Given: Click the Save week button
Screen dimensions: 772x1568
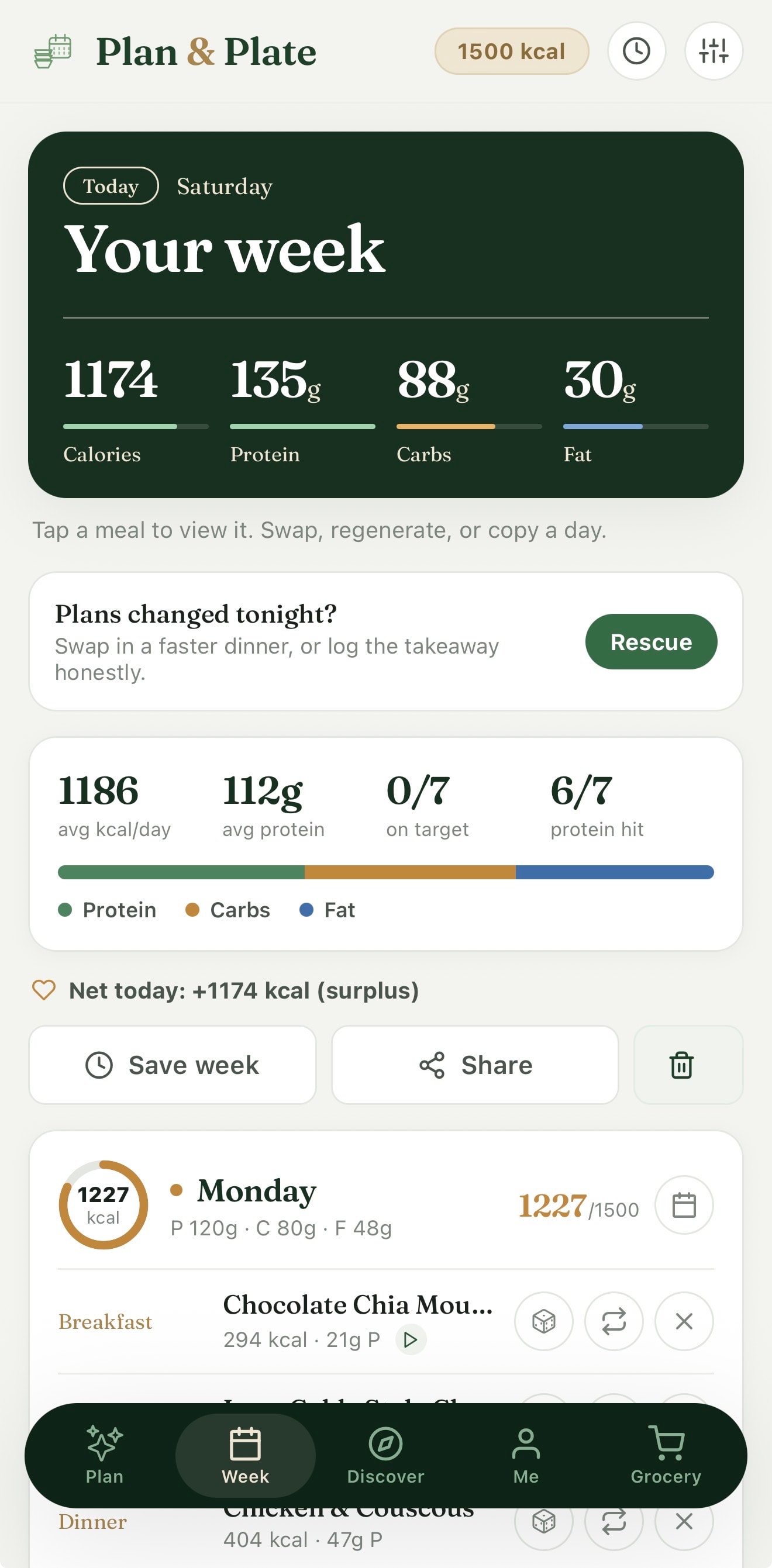Looking at the screenshot, I should coord(173,1065).
